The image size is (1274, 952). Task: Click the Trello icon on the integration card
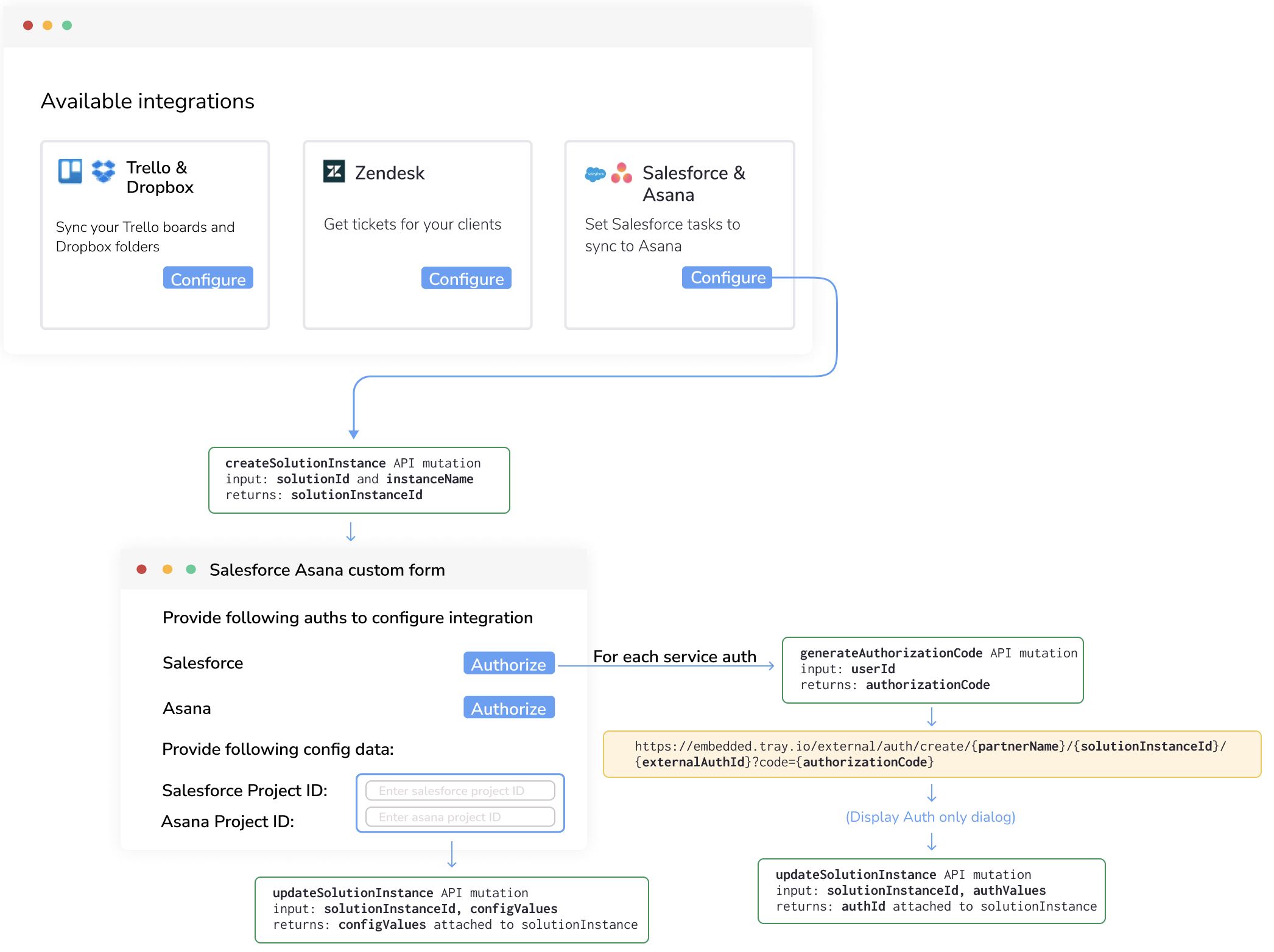pyautogui.click(x=69, y=172)
